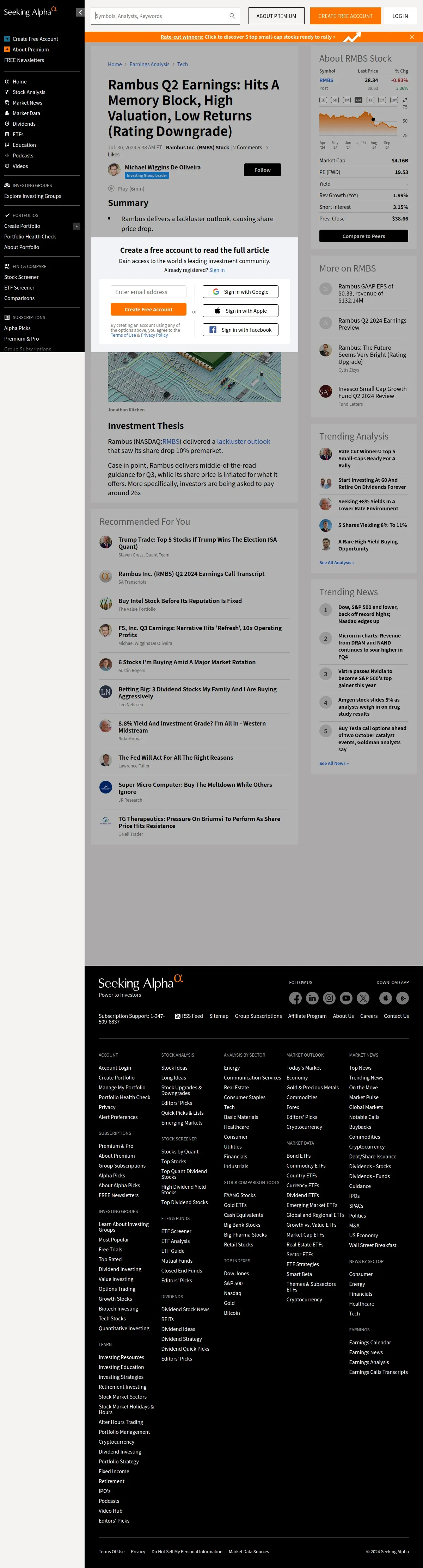423x1568 pixels.
Task: Click the Videos sidebar icon
Action: (7, 166)
